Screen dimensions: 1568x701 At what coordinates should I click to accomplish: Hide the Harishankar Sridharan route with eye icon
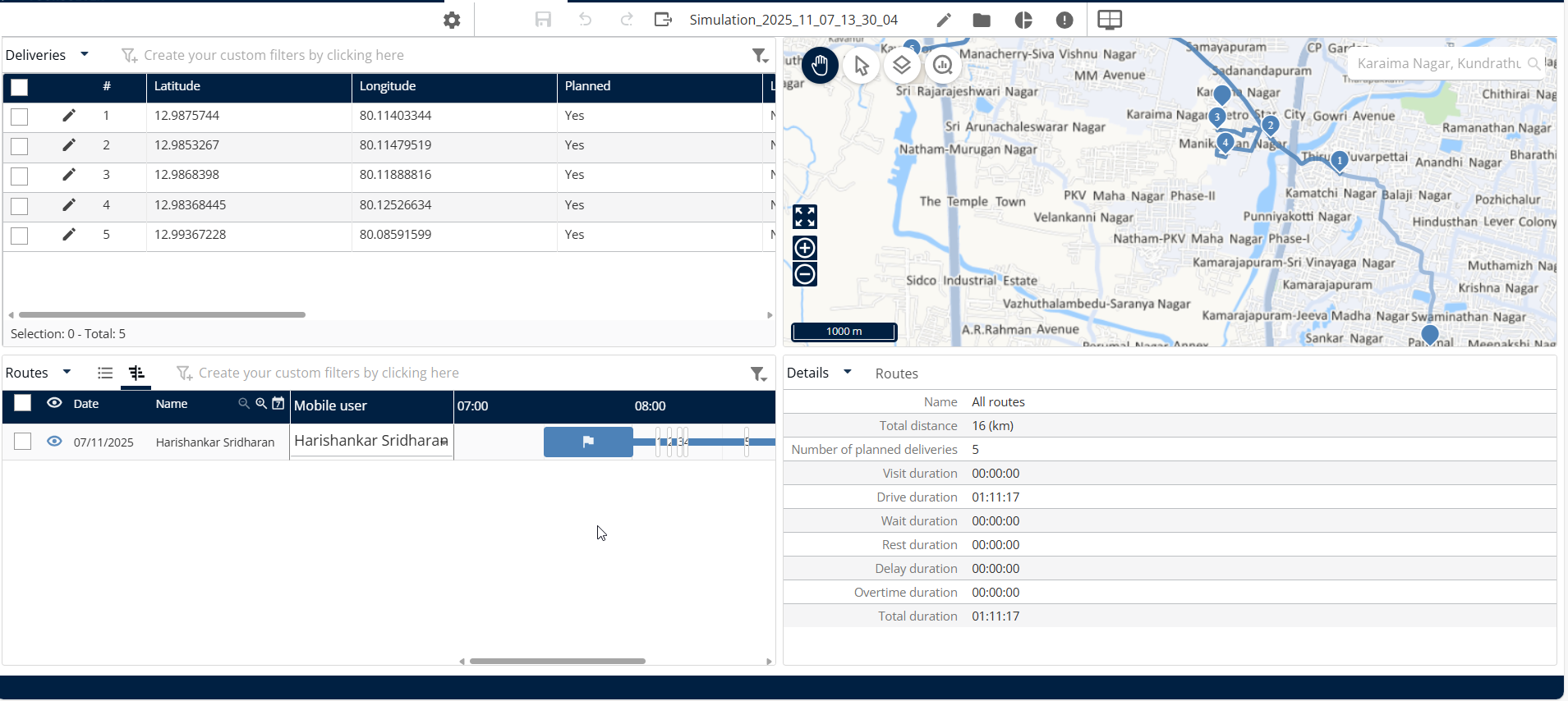54,442
